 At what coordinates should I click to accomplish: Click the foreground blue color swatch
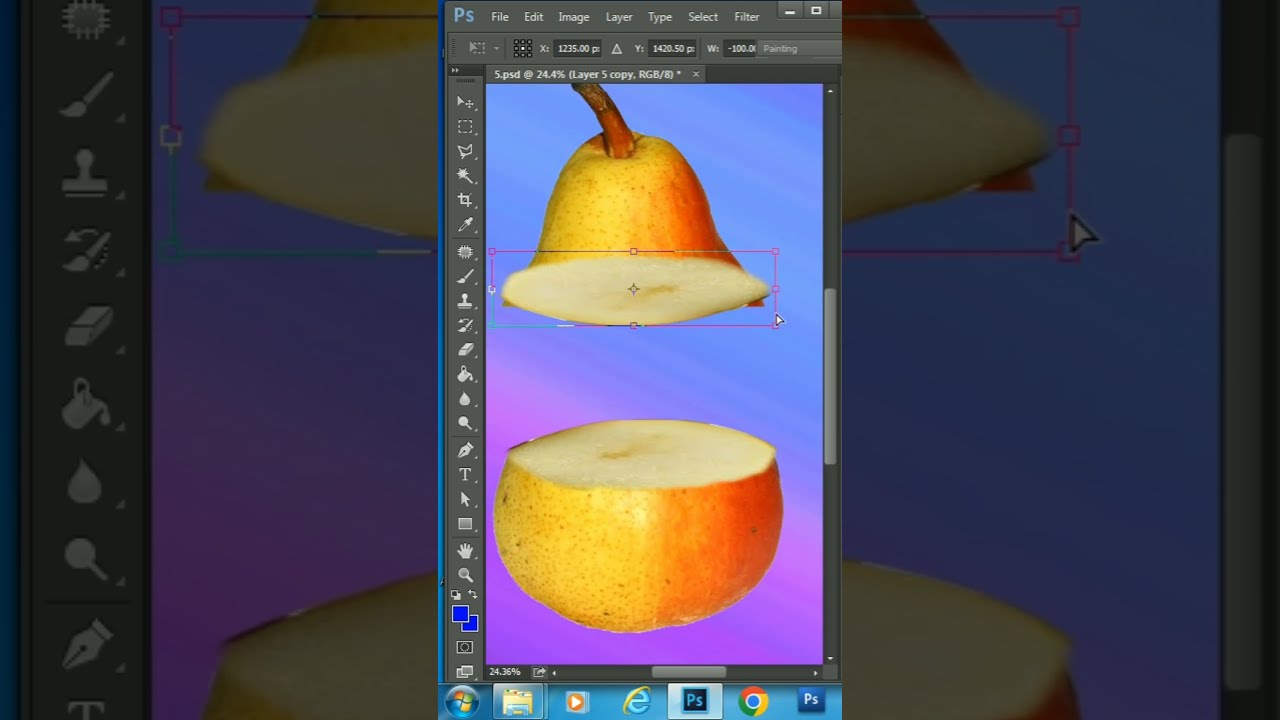coord(460,614)
